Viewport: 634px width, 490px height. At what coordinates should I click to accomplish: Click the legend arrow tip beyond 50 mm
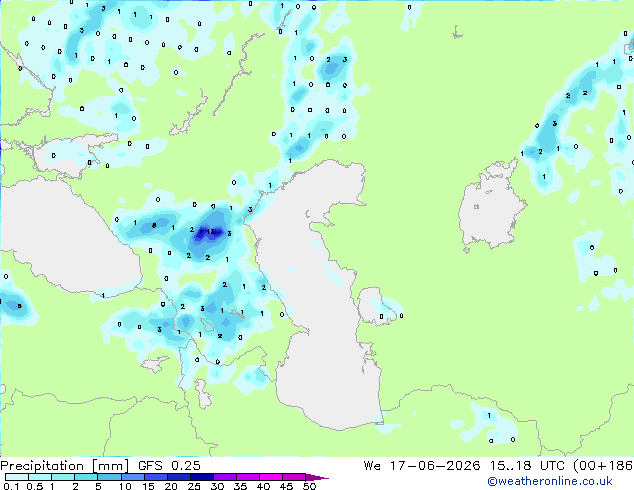(317, 477)
